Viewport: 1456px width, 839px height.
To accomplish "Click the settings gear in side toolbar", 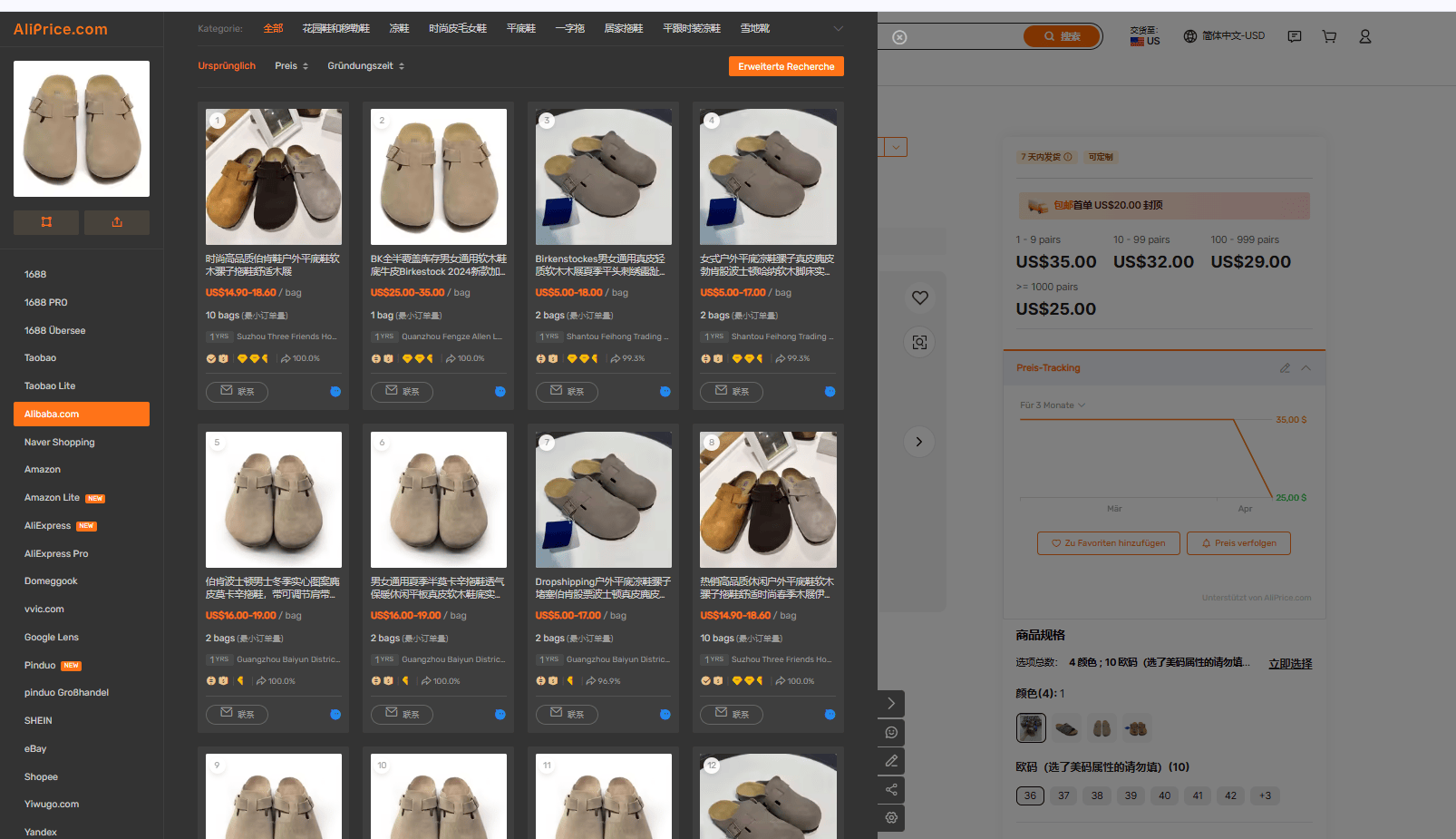I will point(891,818).
